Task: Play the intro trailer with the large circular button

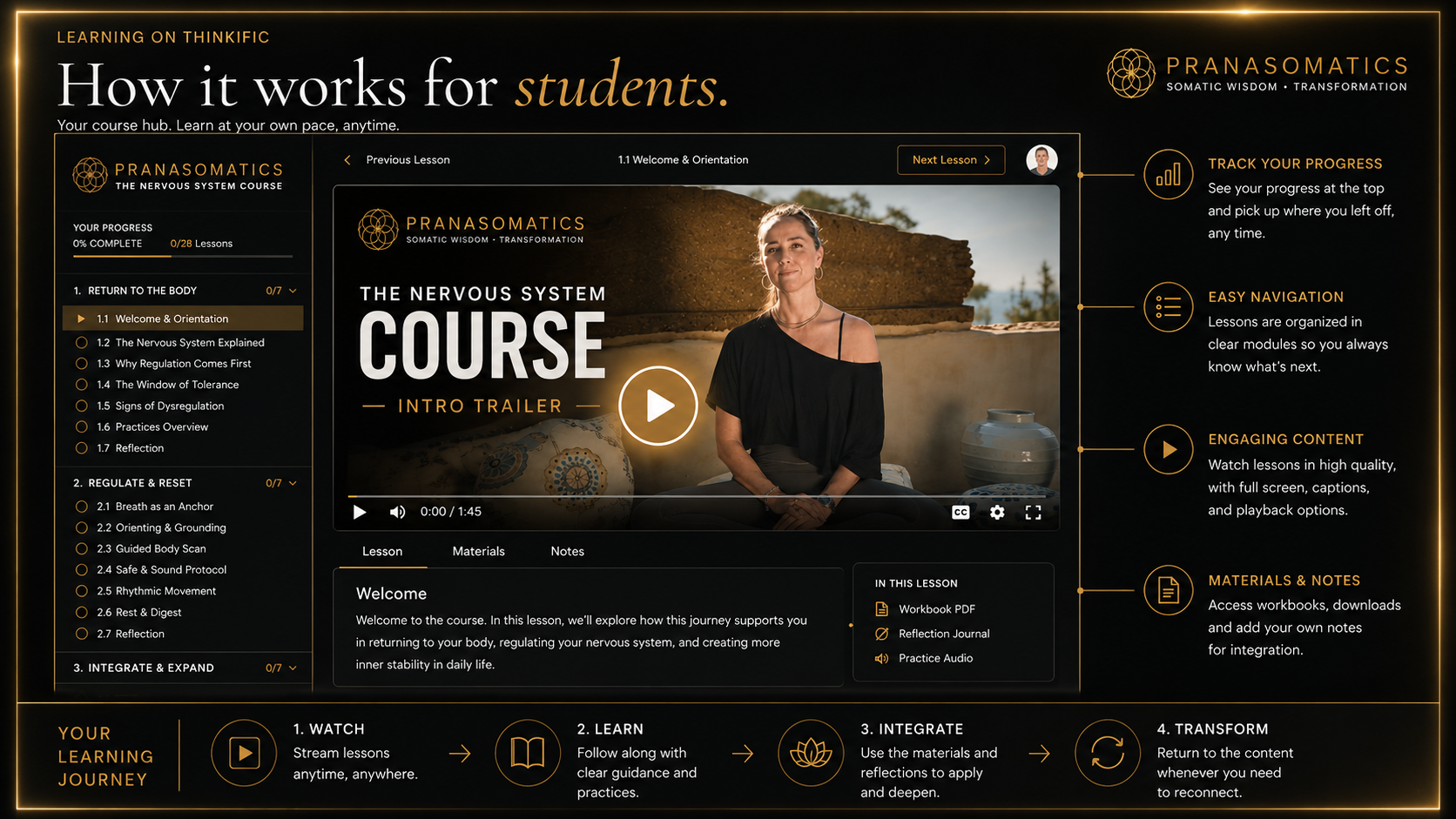Action: [658, 406]
